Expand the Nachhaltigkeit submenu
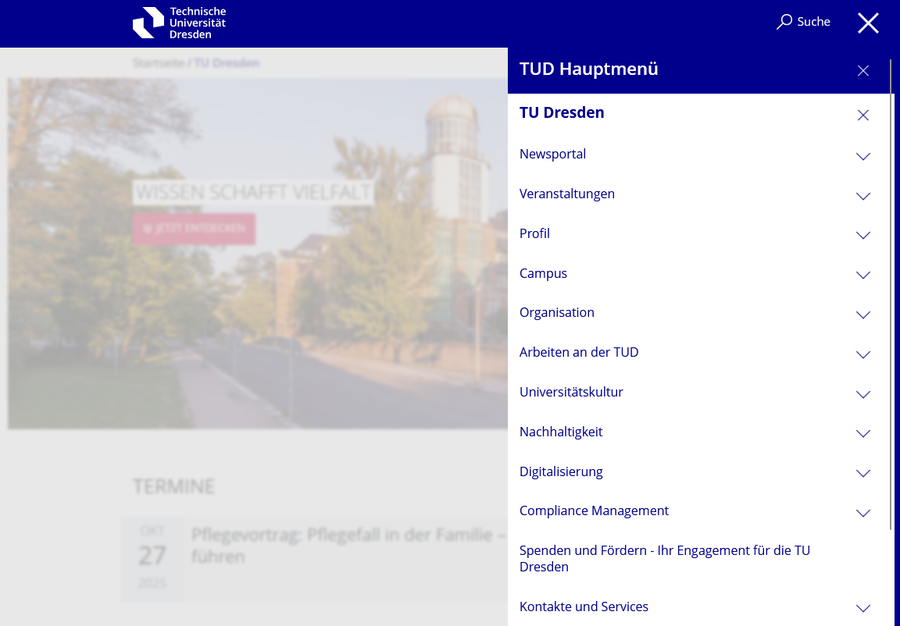The width and height of the screenshot is (900, 626). (x=863, y=433)
